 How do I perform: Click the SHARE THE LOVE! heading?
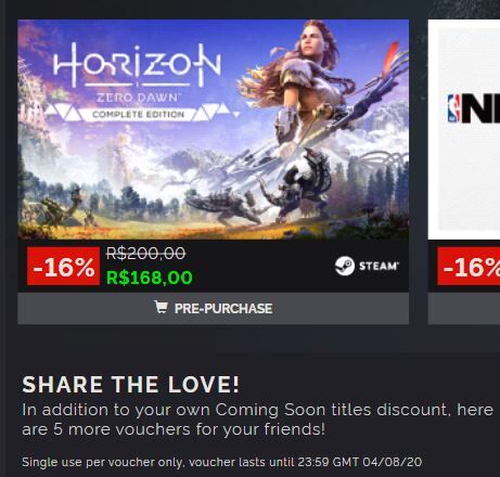click(x=131, y=384)
